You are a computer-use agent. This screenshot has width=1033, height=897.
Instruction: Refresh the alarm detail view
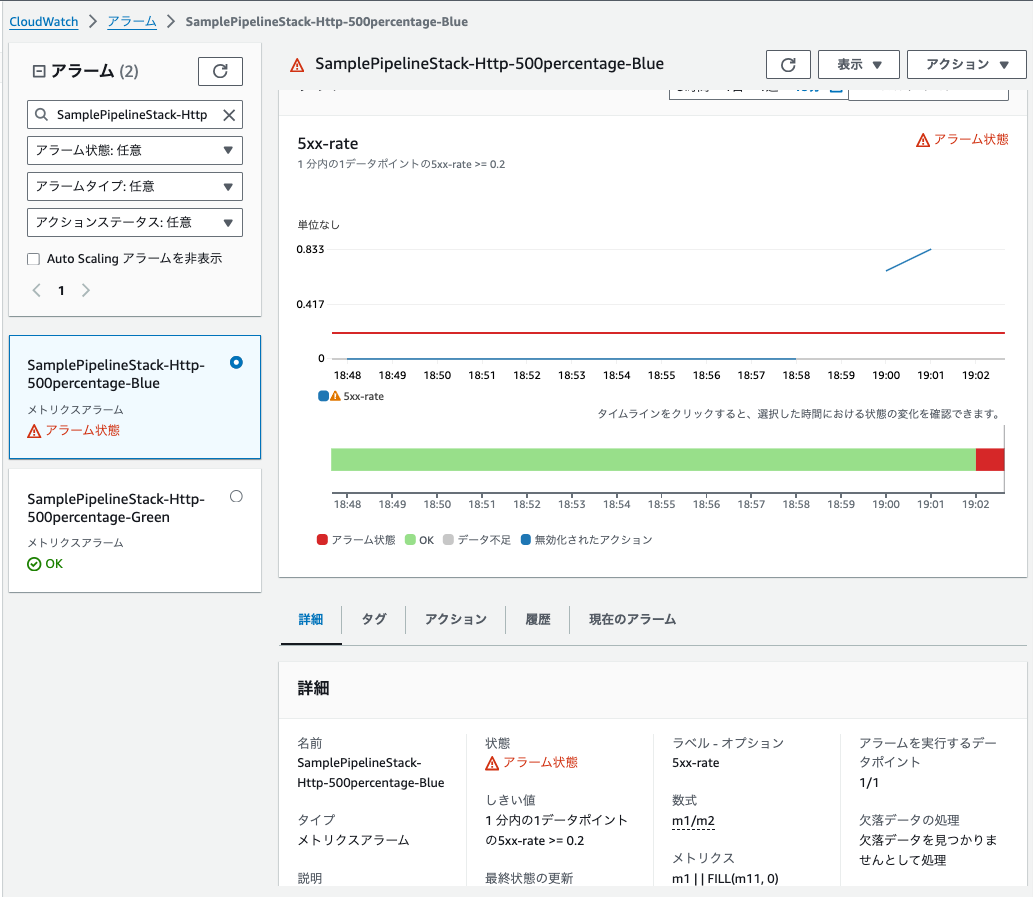pos(788,65)
